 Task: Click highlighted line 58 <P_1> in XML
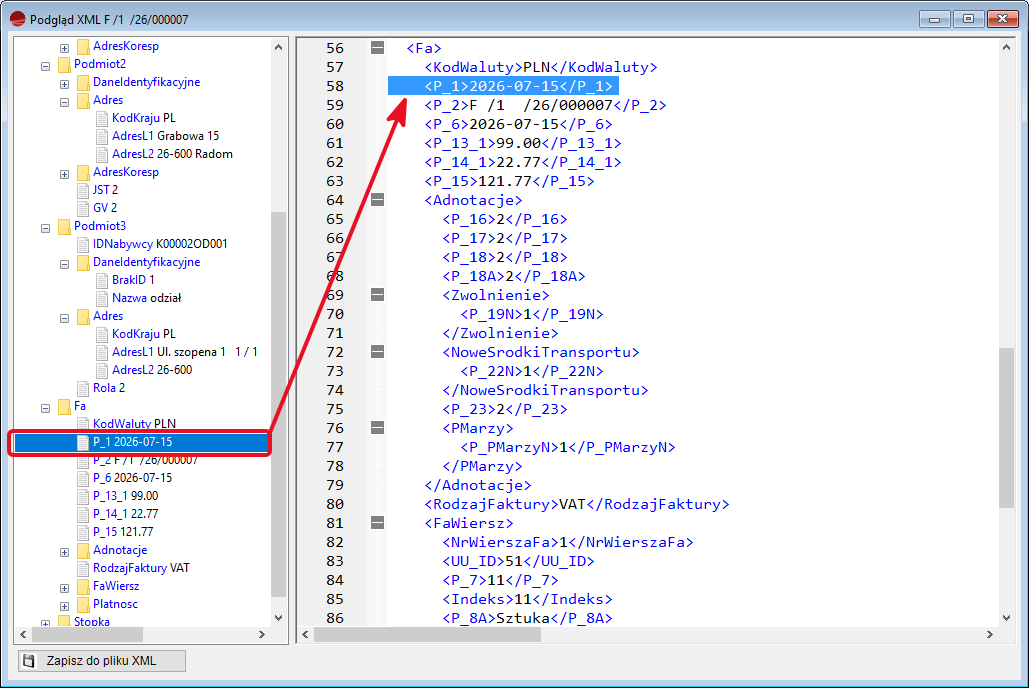point(503,86)
